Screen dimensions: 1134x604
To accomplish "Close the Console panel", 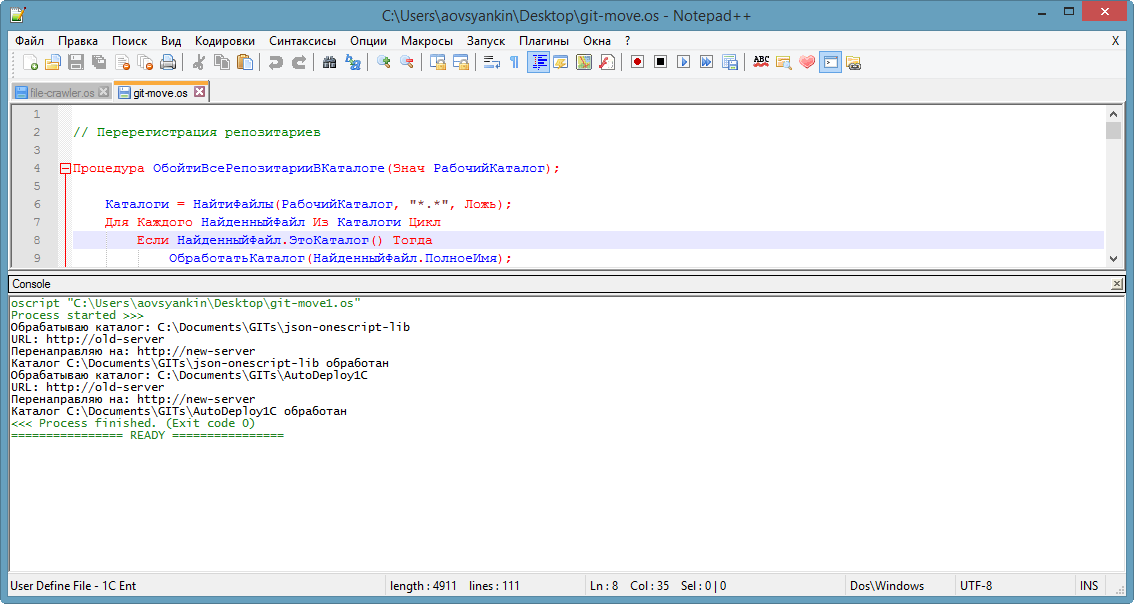I will (1117, 284).
